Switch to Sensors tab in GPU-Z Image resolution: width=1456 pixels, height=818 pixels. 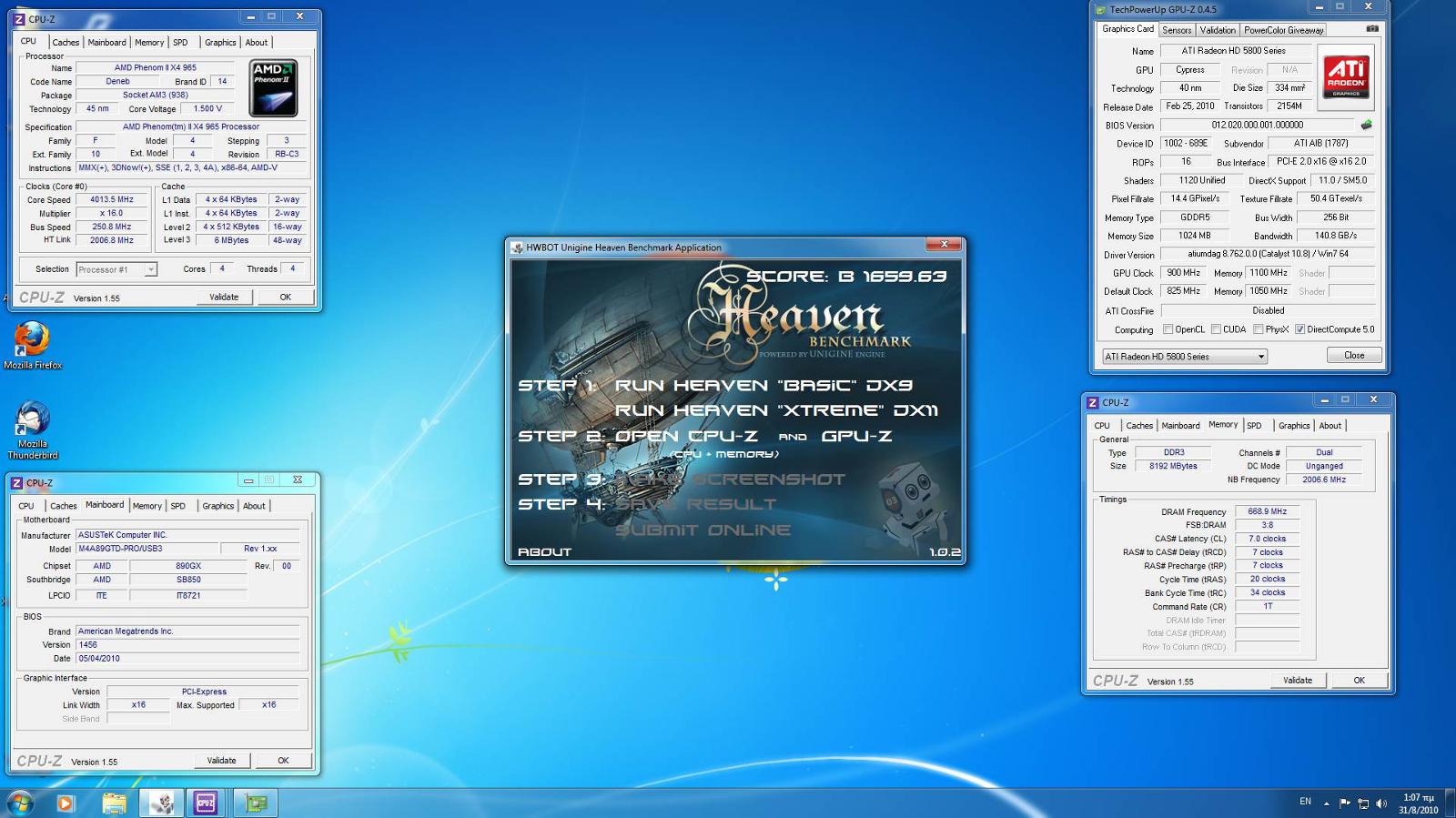[1177, 30]
